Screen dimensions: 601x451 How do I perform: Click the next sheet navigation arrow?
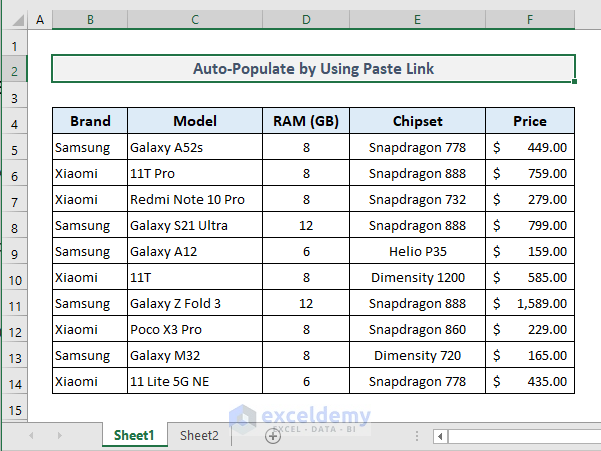click(59, 436)
